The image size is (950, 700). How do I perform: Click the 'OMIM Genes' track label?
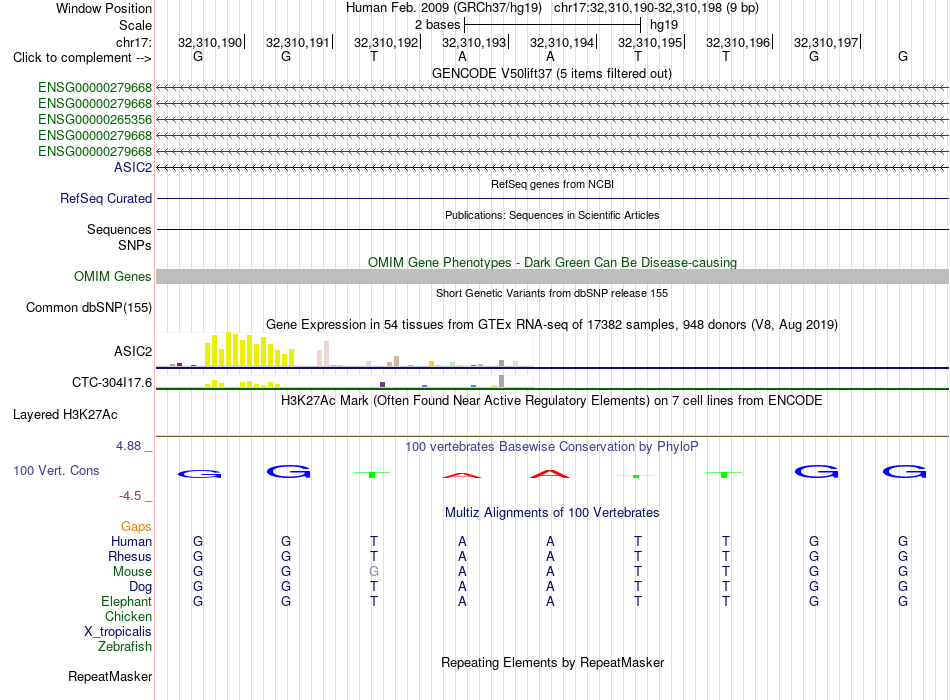(113, 276)
